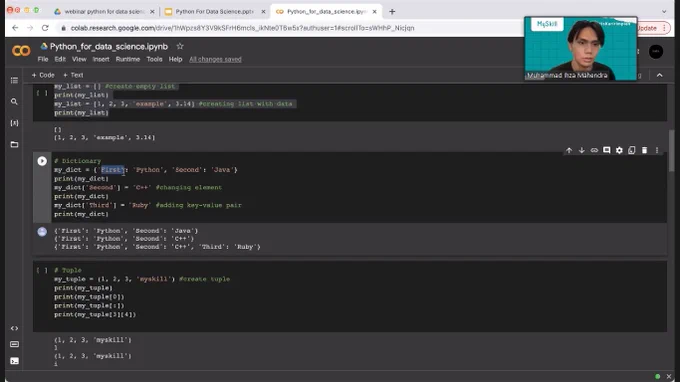Move cell down with the arrow icon
The height and width of the screenshot is (382, 680).
click(582, 150)
